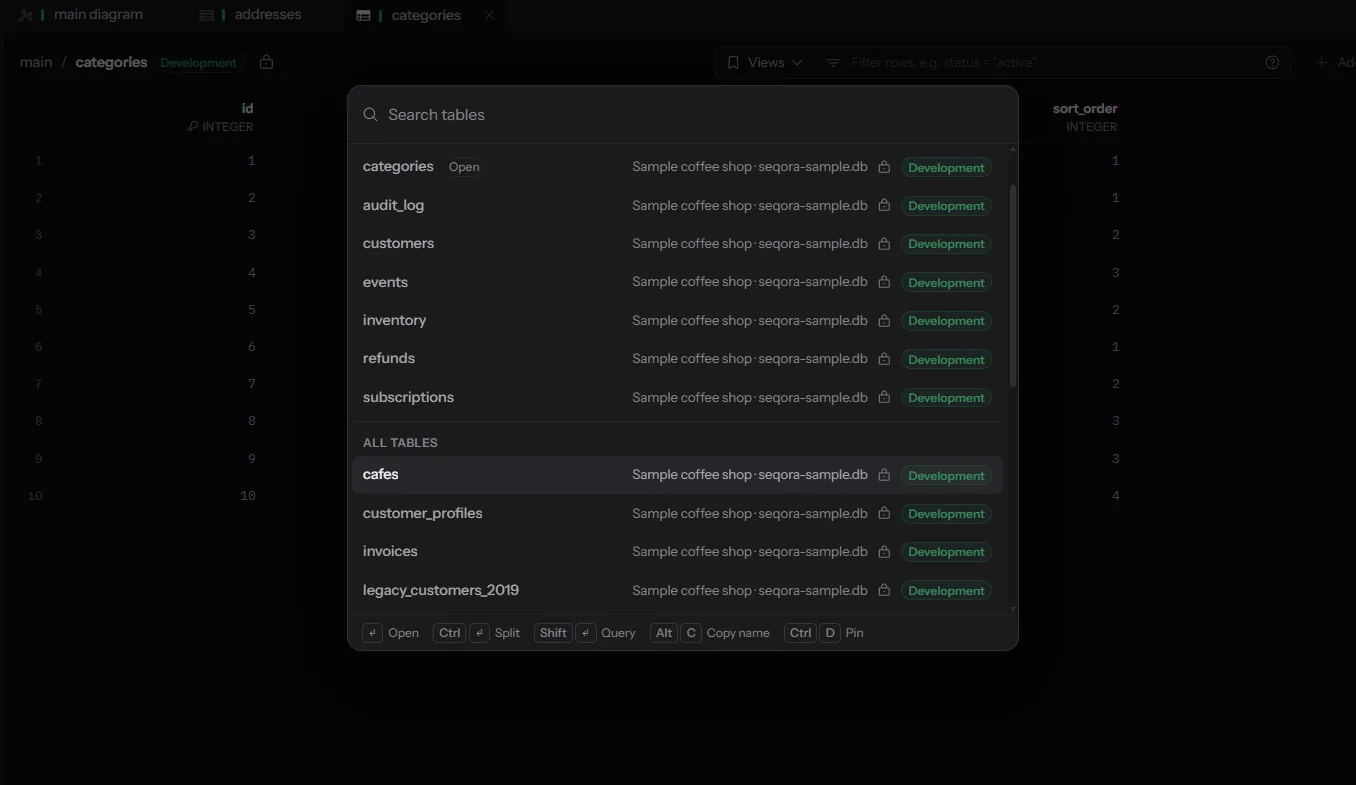
Task: Select the events table
Action: pyautogui.click(x=677, y=282)
